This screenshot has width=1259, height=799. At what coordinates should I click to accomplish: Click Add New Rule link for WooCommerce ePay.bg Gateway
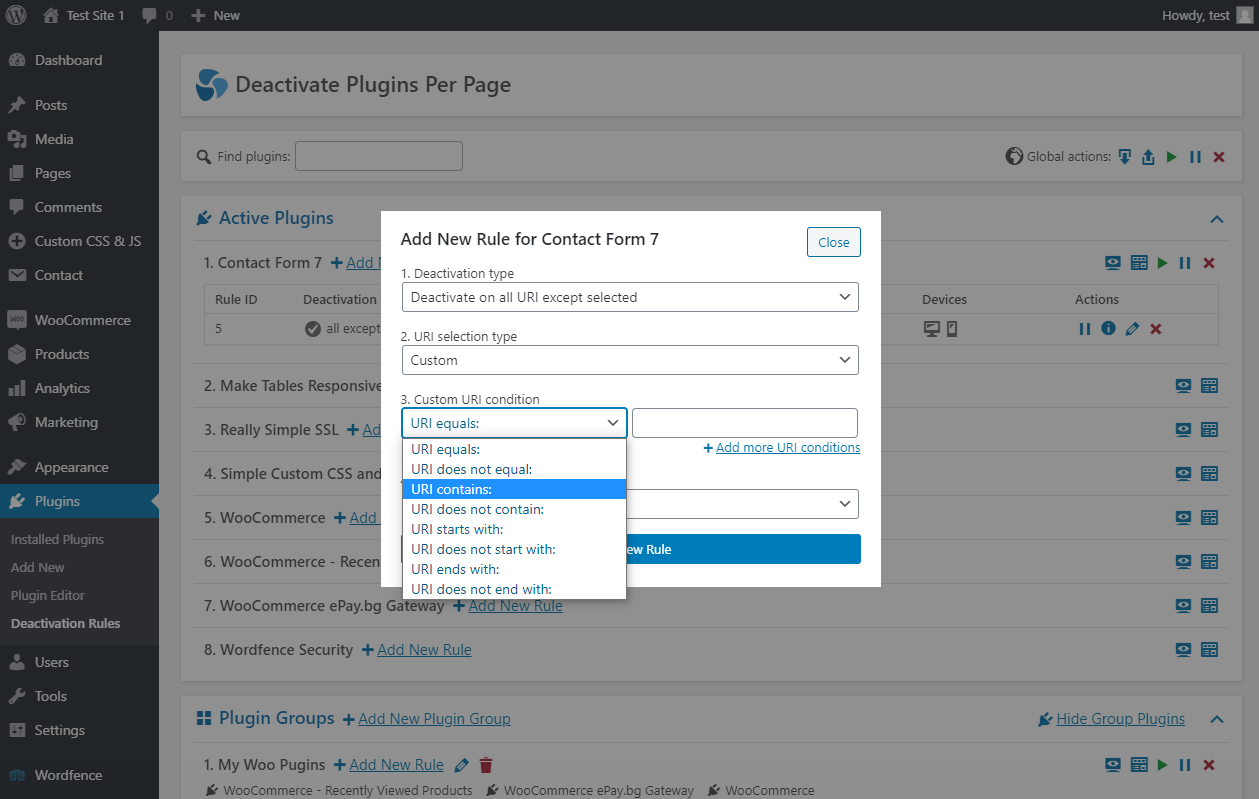[x=515, y=606]
